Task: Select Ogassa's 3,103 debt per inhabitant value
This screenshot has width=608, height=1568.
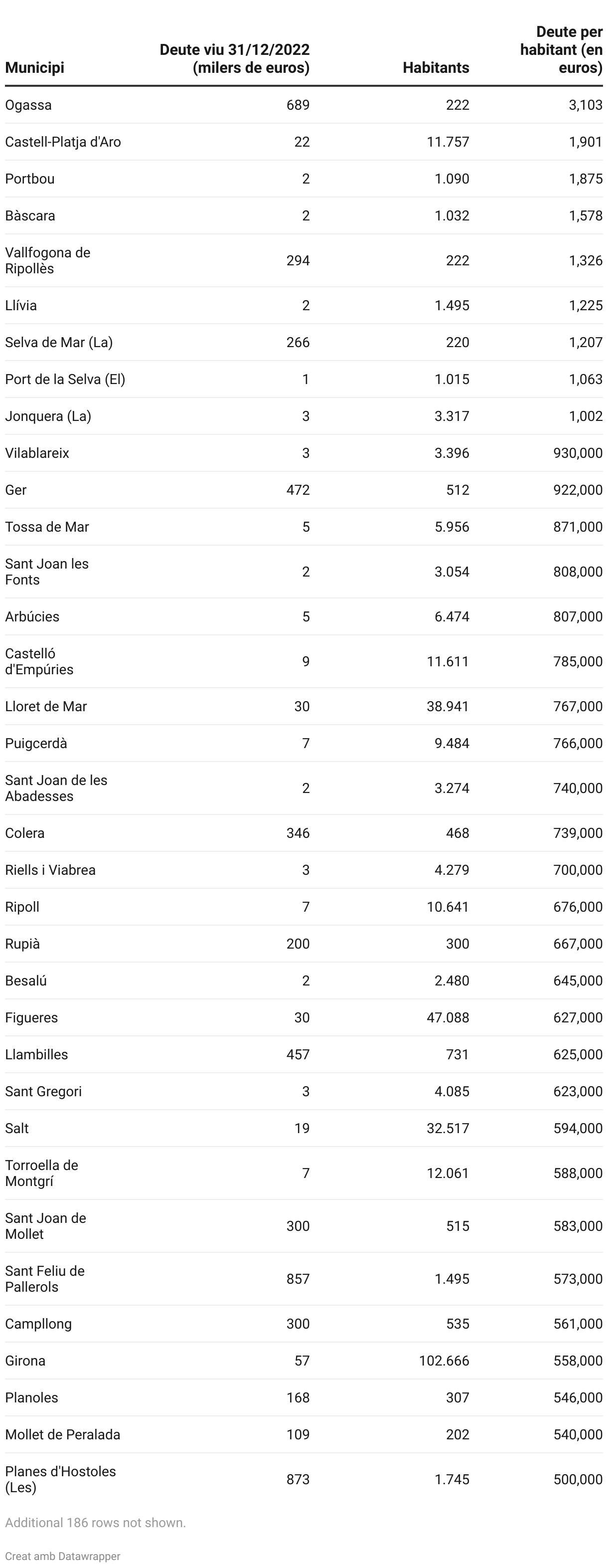Action: click(x=585, y=105)
